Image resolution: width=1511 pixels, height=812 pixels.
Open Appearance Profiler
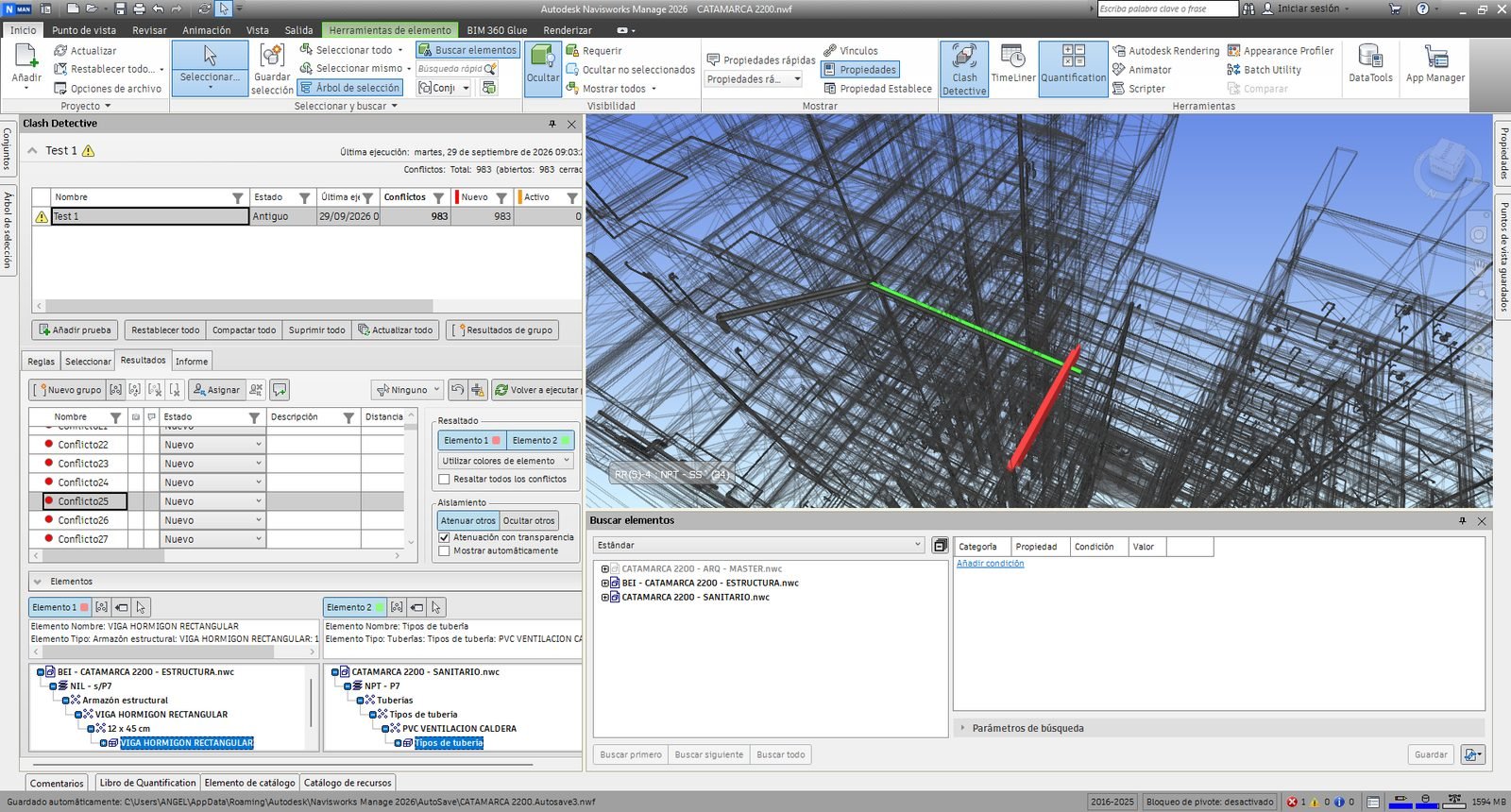click(1281, 51)
